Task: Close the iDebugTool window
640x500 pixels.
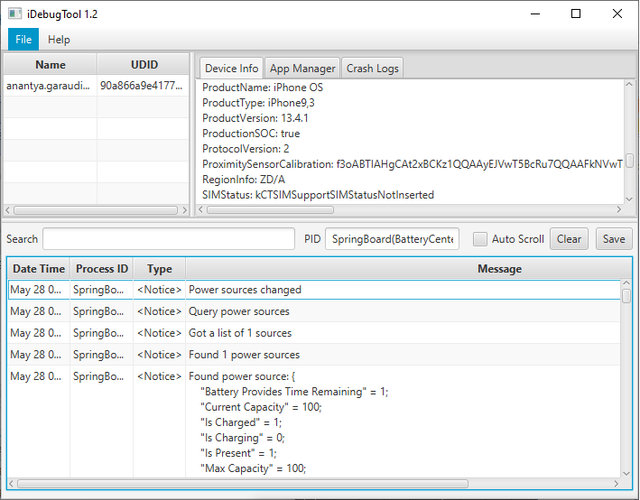Action: point(617,14)
